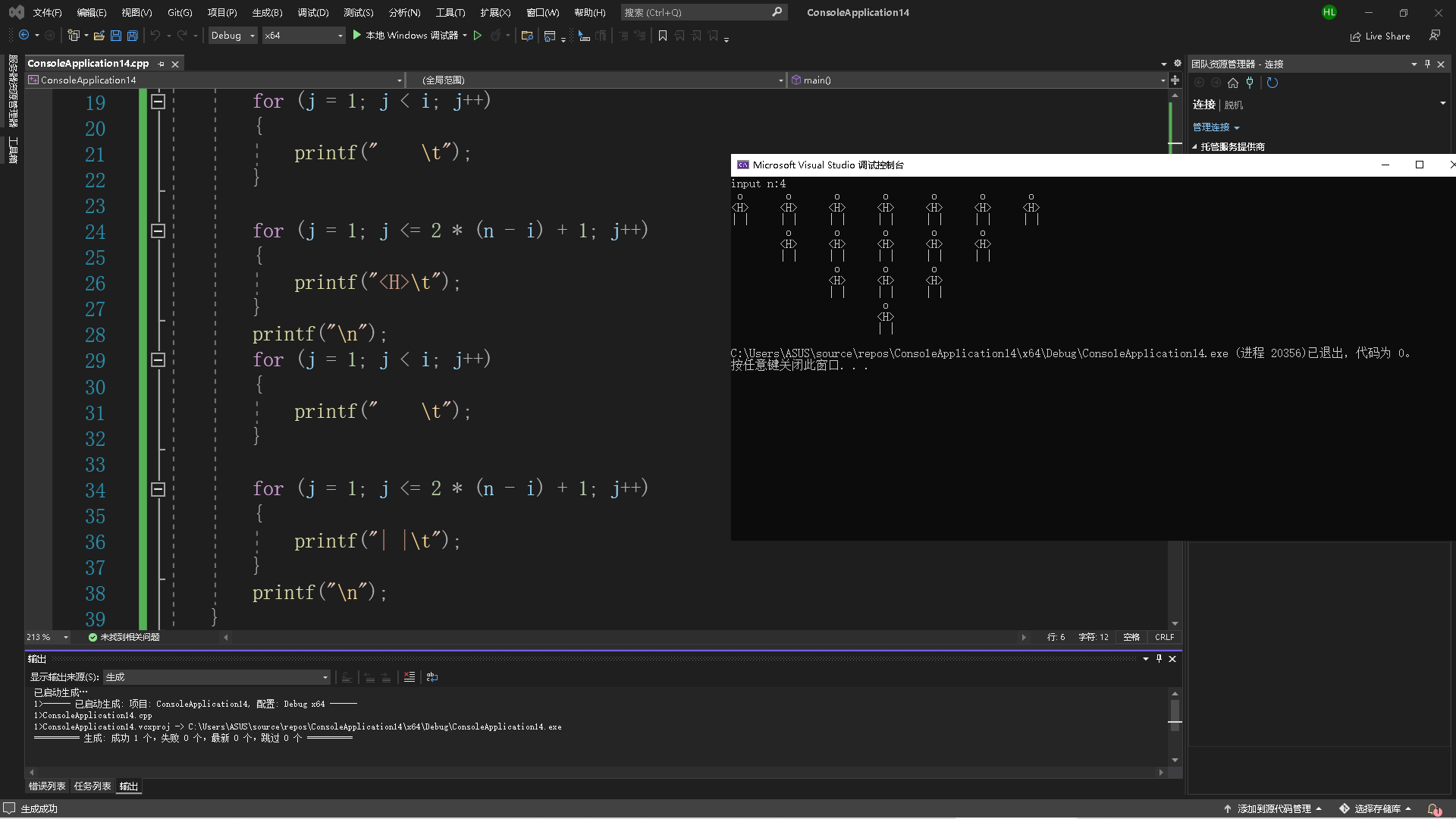The width and height of the screenshot is (1456, 819).
Task: Click the bookmark icon in the toolbar
Action: (663, 36)
